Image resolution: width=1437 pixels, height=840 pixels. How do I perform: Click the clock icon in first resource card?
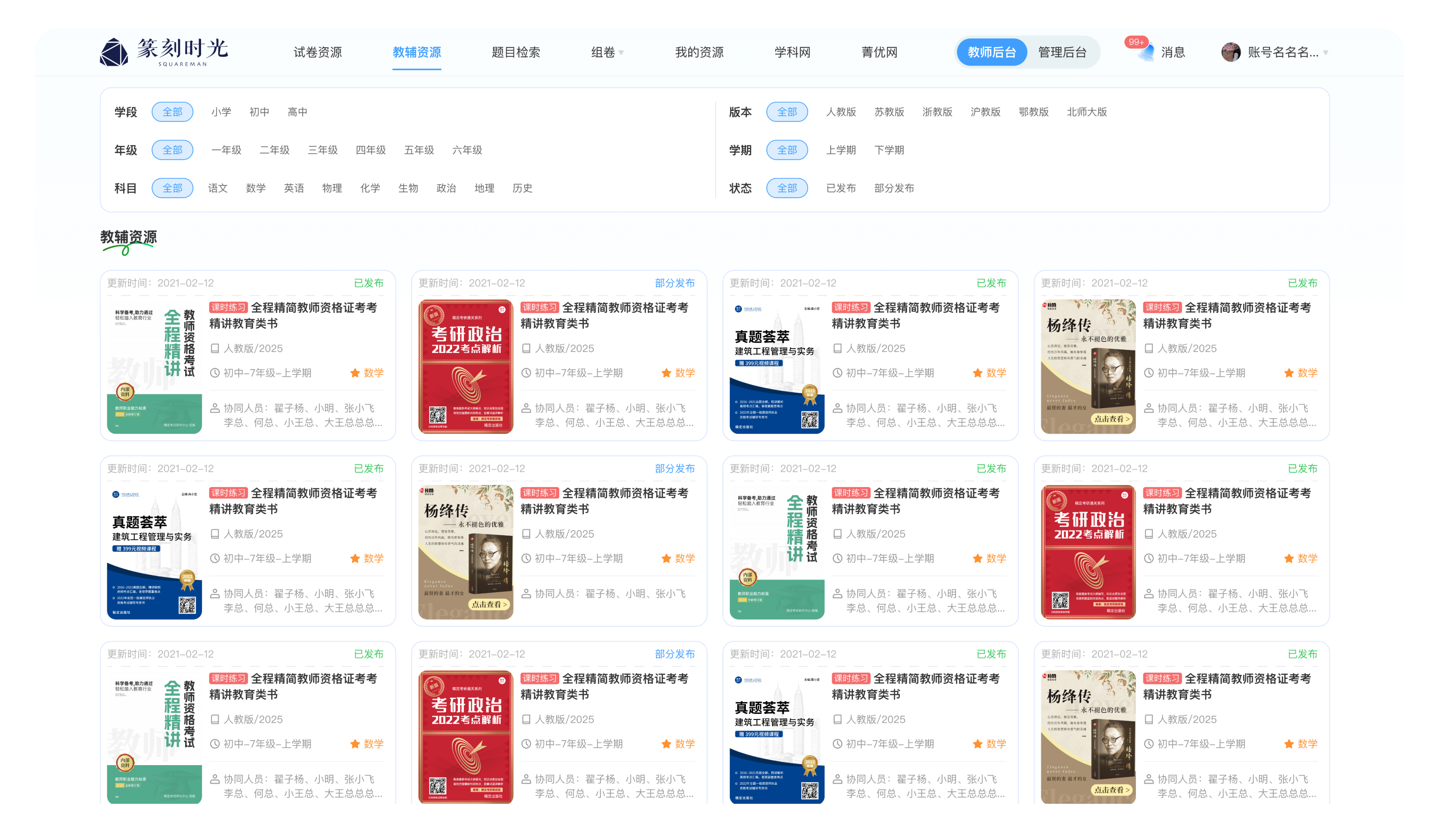click(x=215, y=373)
